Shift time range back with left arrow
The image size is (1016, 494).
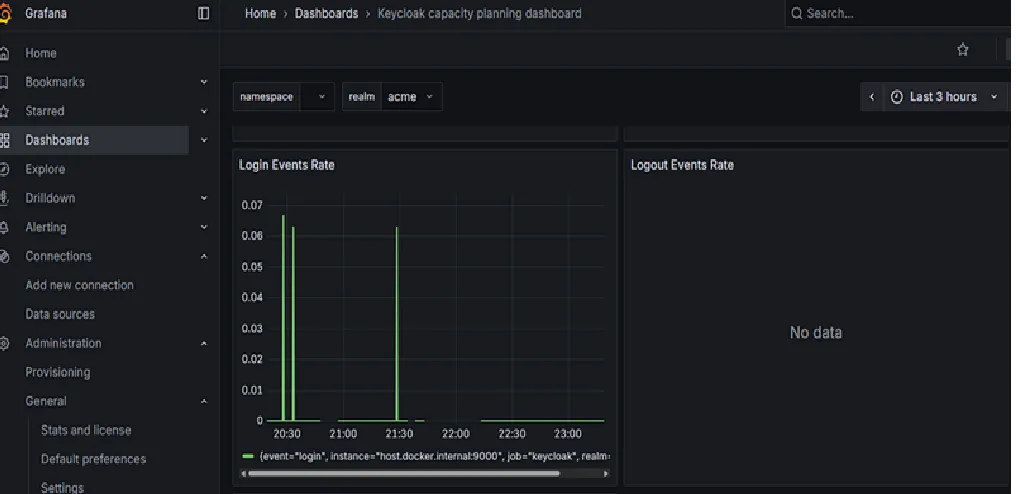pos(872,97)
